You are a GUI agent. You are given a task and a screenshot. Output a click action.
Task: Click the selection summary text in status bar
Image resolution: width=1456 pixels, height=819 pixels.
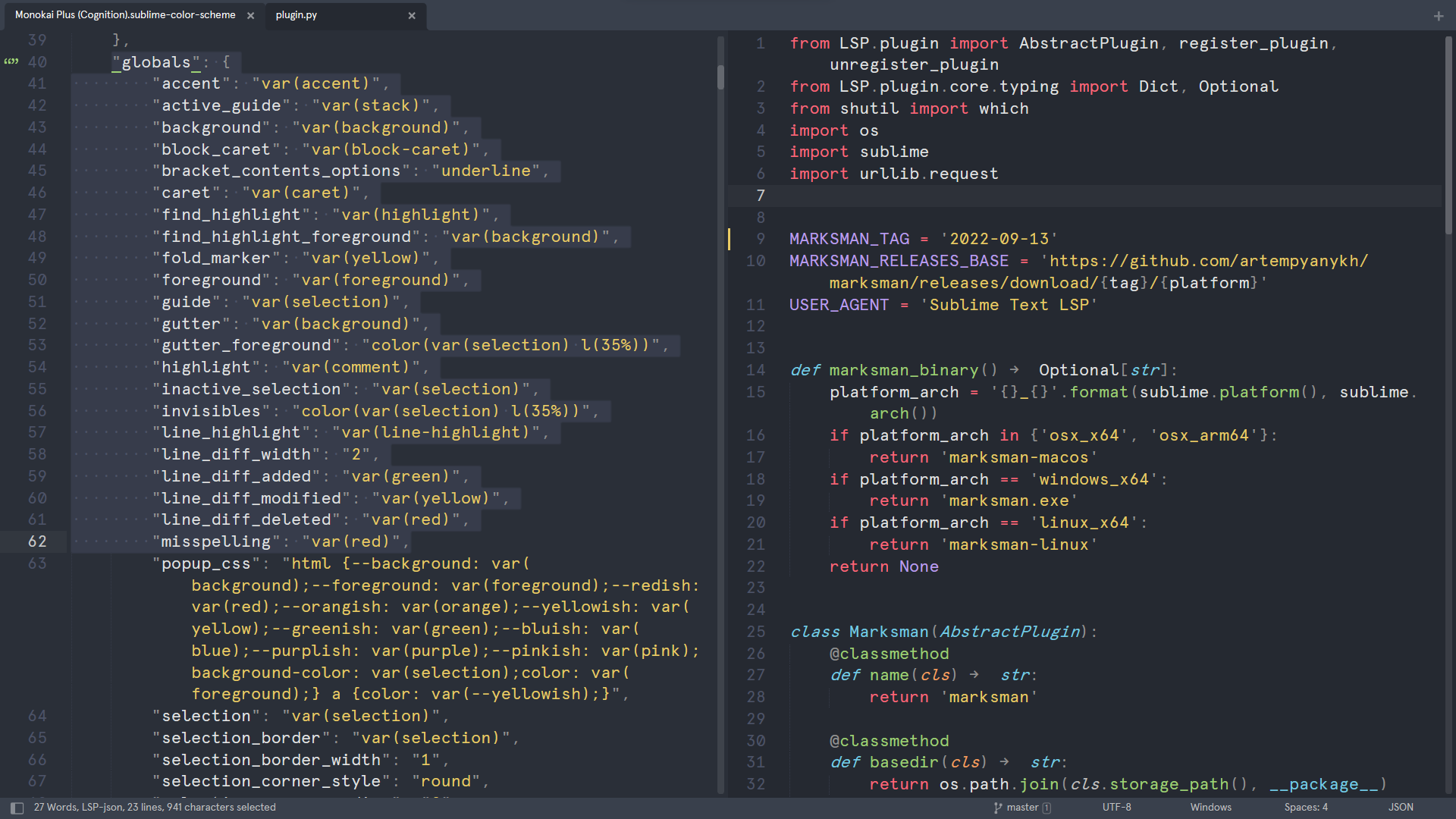coord(155,808)
